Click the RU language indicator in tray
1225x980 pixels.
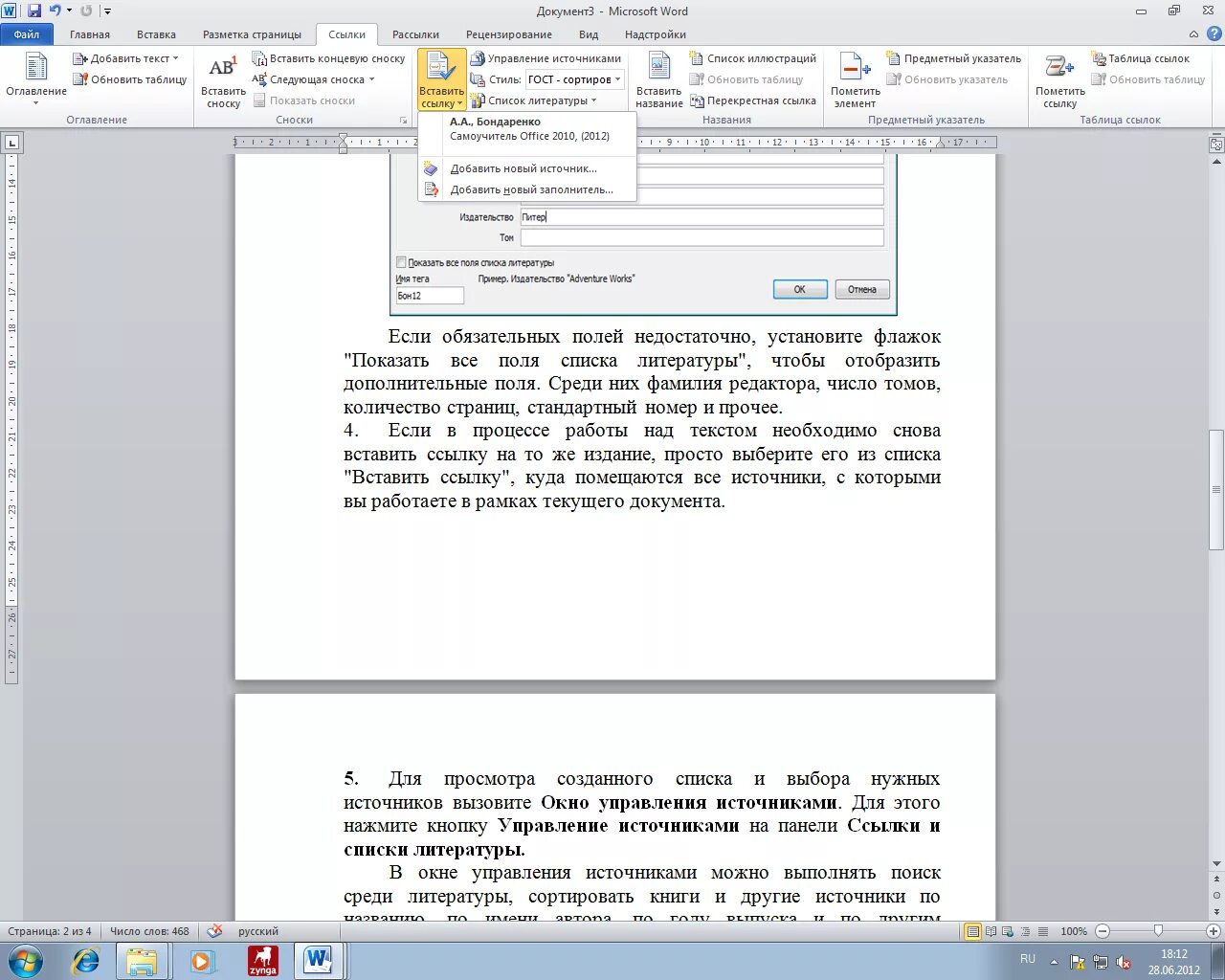(x=1028, y=959)
